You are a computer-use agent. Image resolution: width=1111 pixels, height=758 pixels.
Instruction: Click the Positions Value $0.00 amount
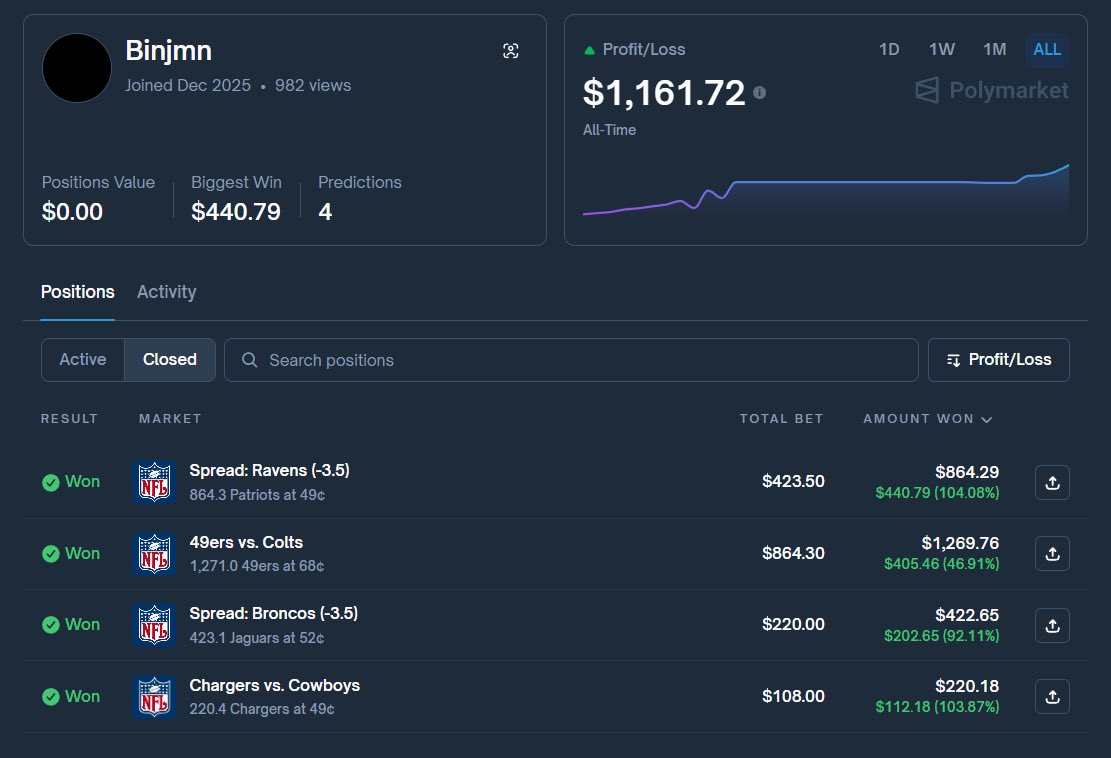(72, 212)
